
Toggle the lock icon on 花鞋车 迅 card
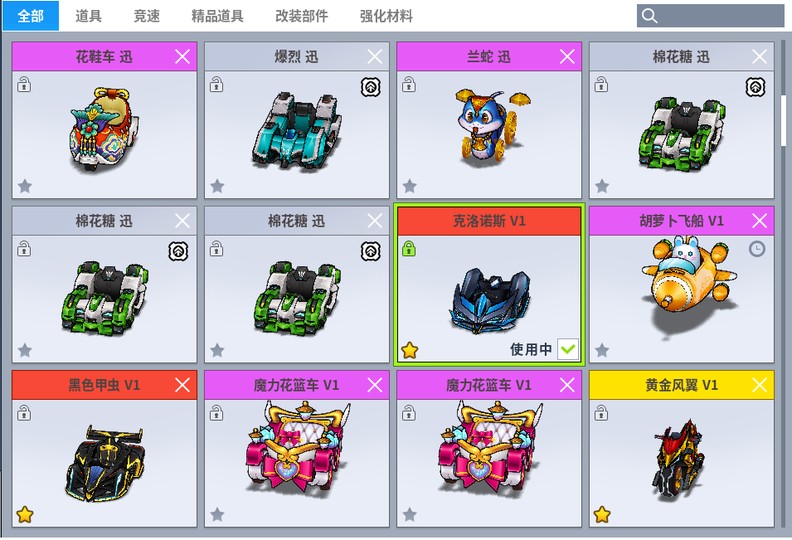click(24, 84)
